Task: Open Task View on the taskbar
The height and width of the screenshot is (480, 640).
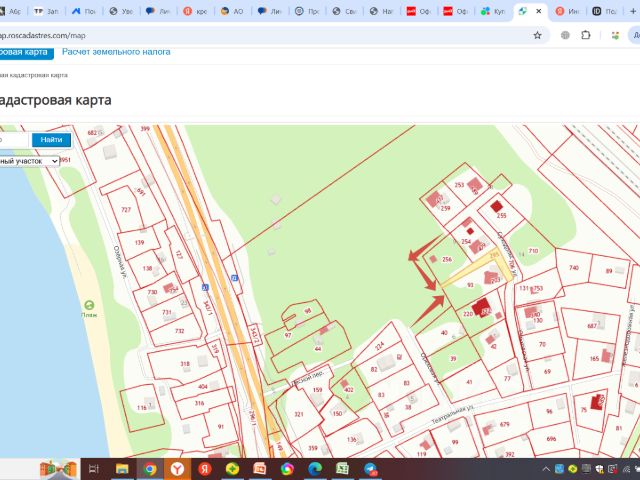Action: pos(94,469)
